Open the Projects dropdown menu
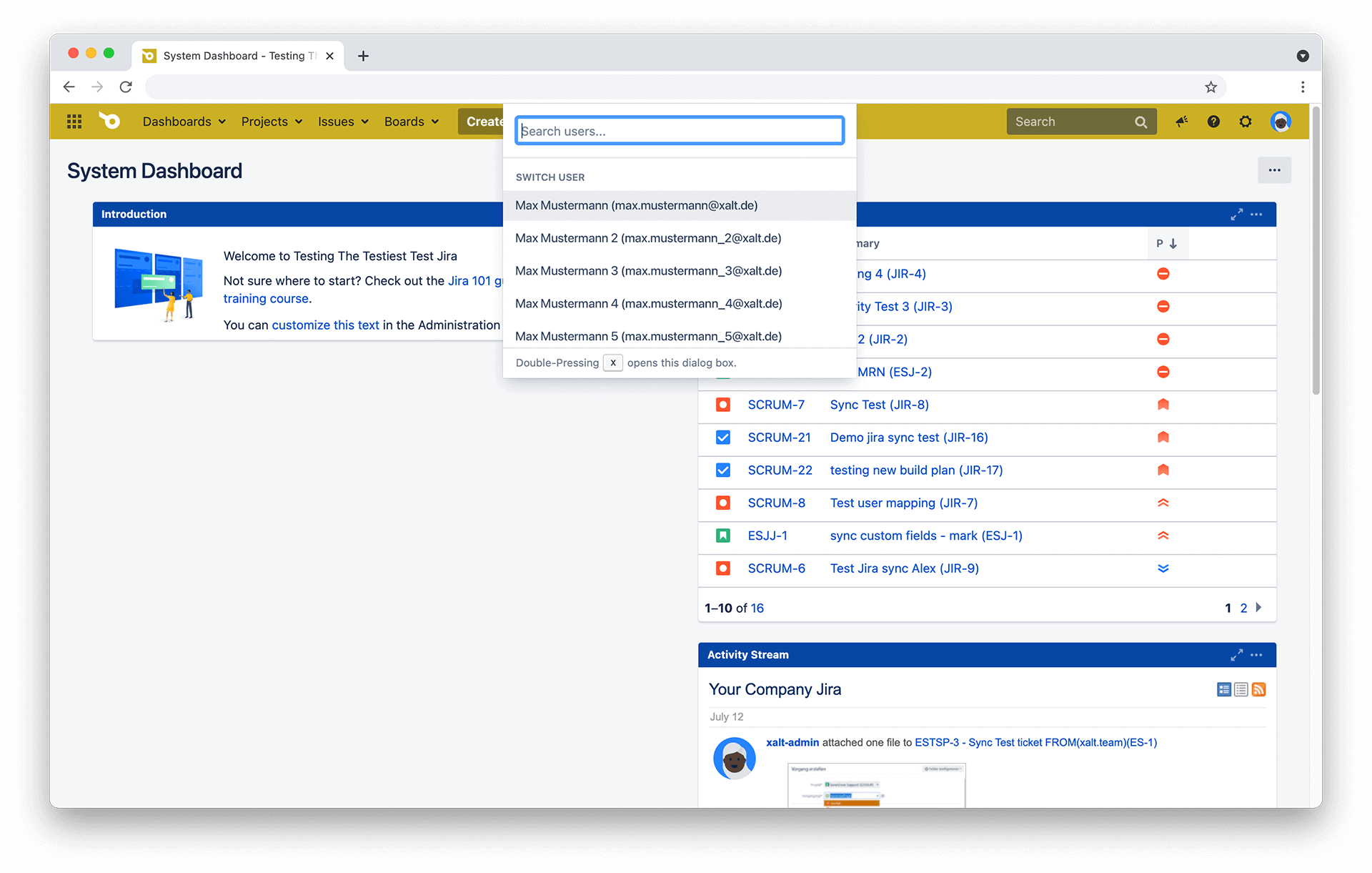 coord(271,121)
